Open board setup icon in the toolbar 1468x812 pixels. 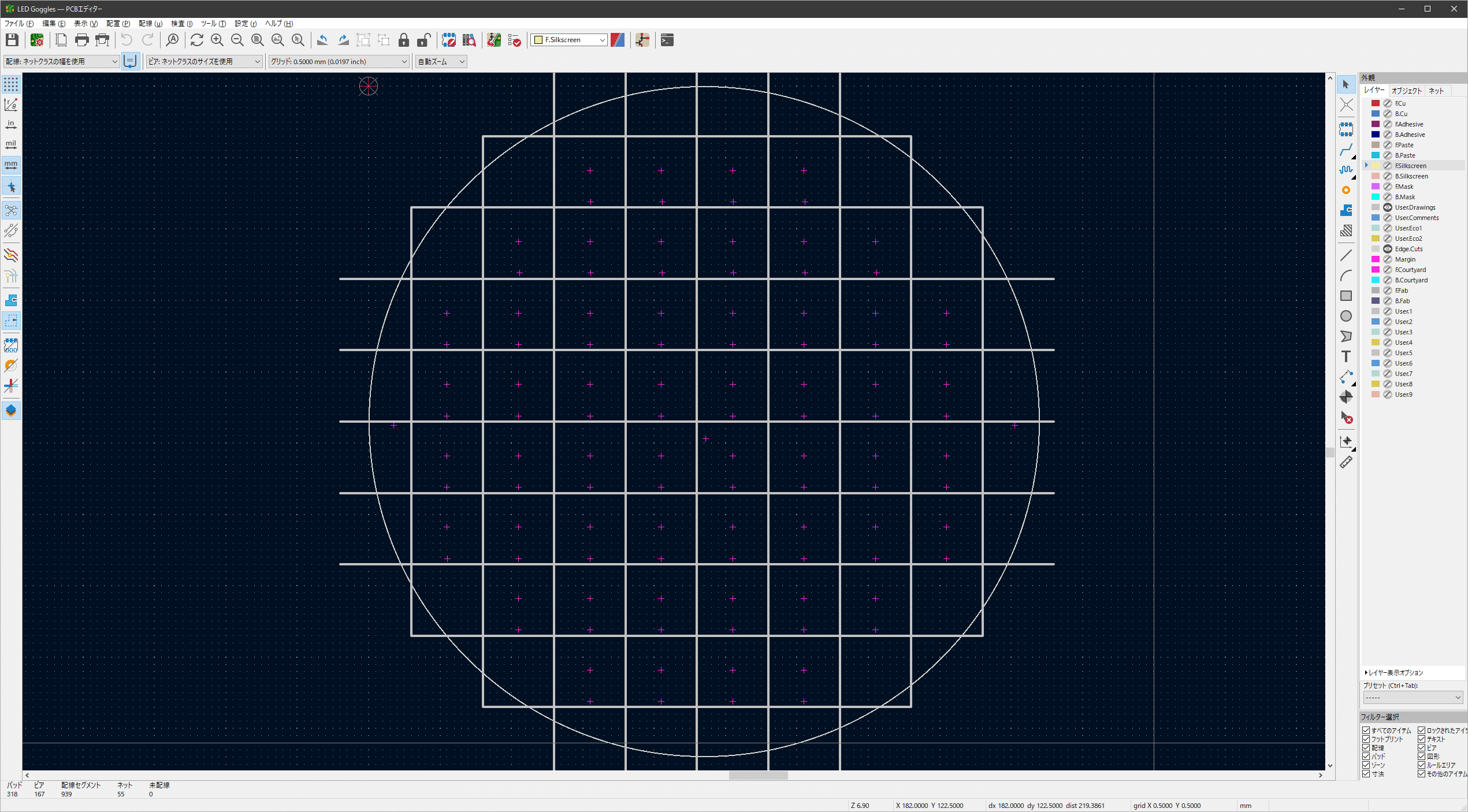37,40
